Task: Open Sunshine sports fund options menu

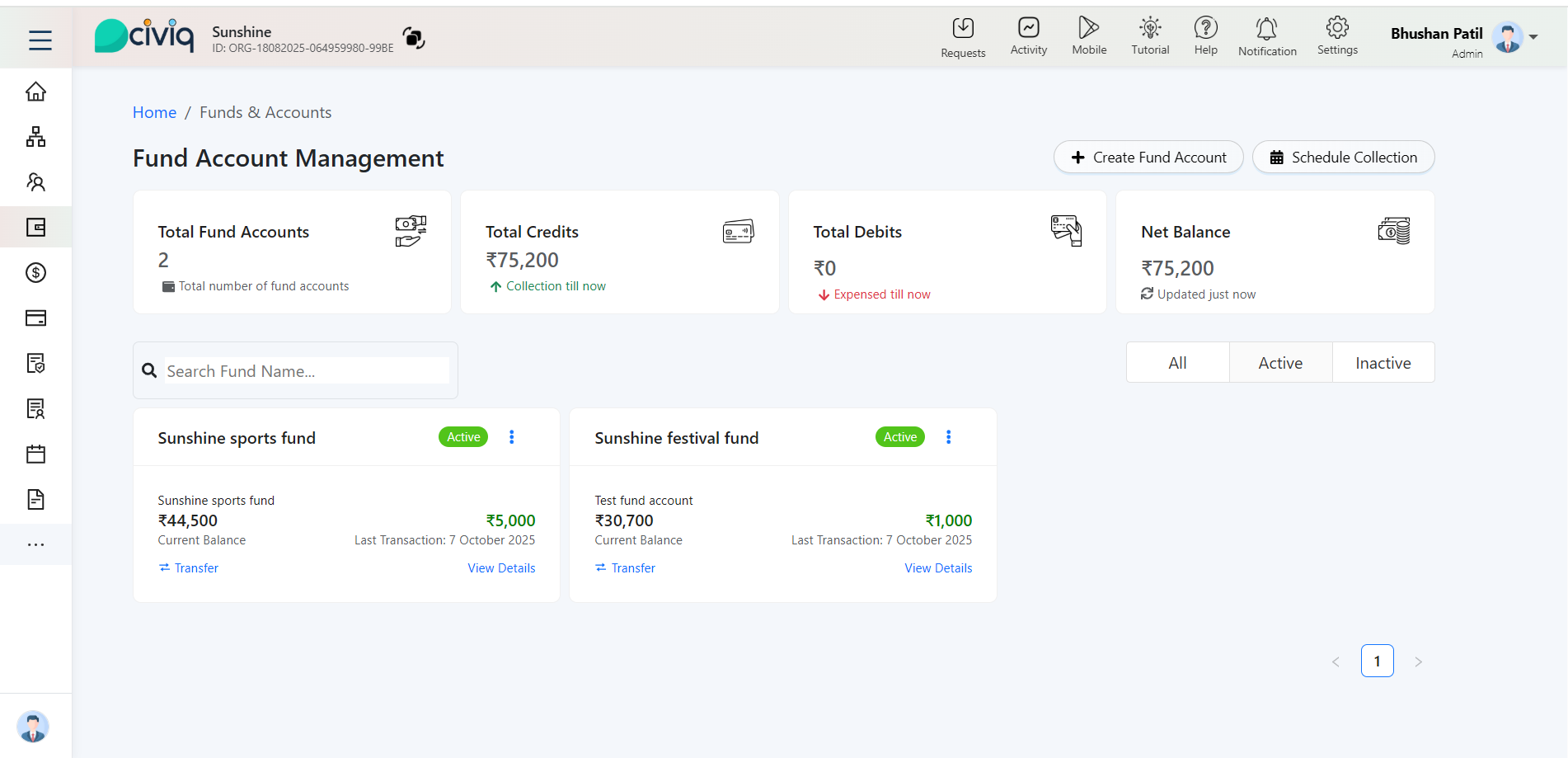Action: tap(511, 437)
